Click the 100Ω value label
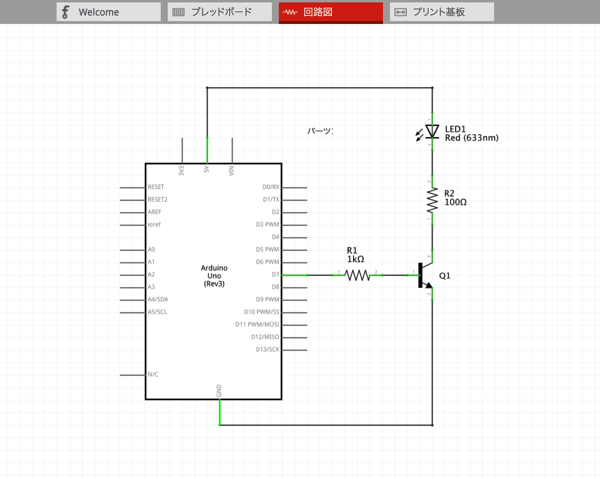This screenshot has width=600, height=479. coord(455,202)
